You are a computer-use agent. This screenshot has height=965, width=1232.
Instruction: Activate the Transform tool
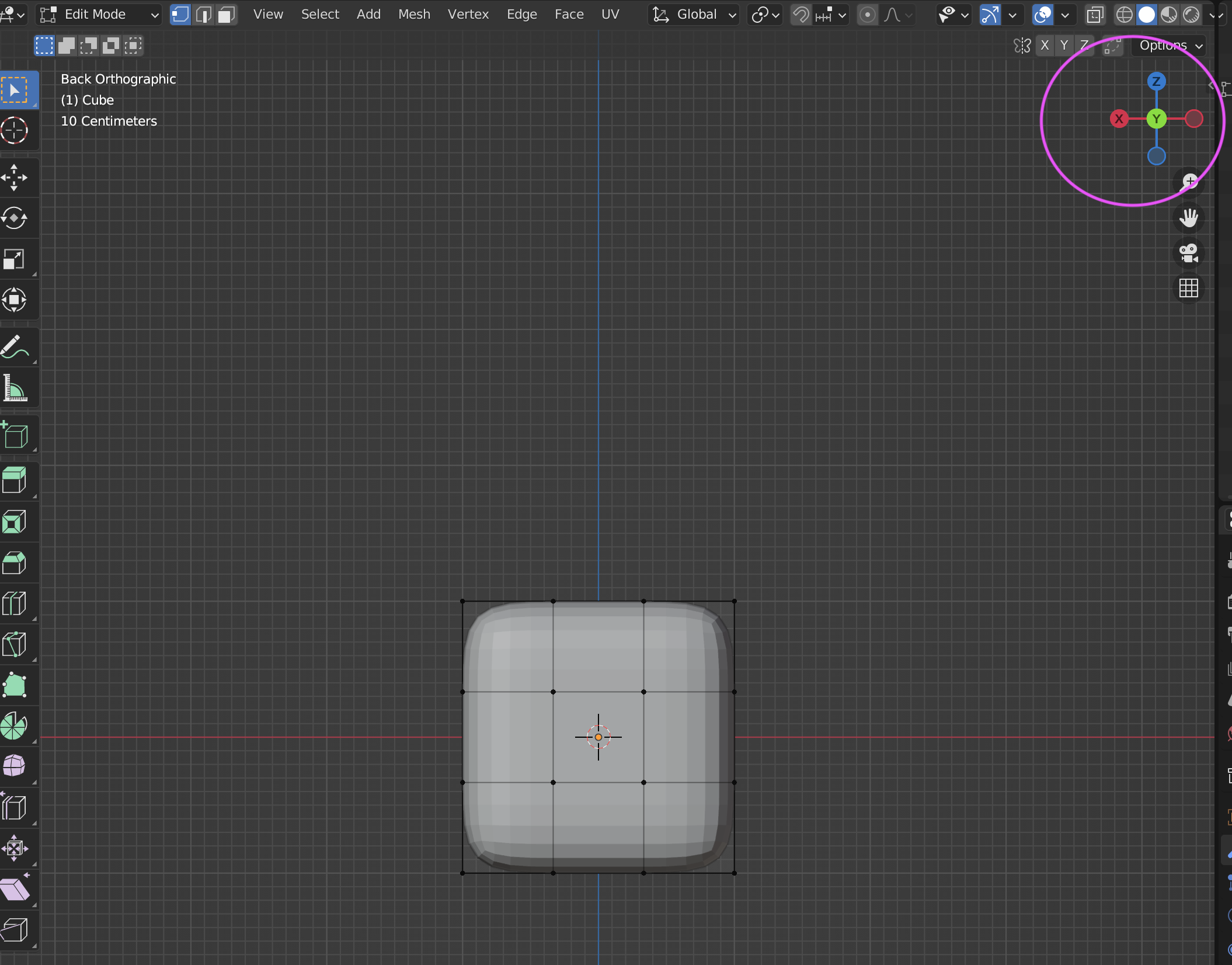[x=15, y=300]
